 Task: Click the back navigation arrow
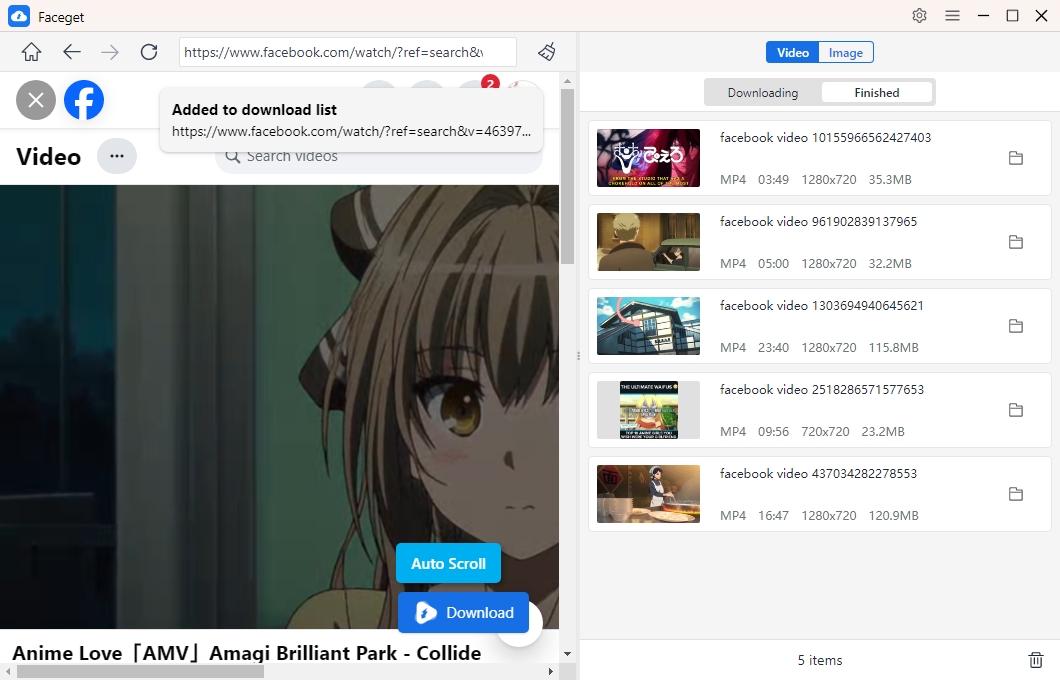pos(71,52)
